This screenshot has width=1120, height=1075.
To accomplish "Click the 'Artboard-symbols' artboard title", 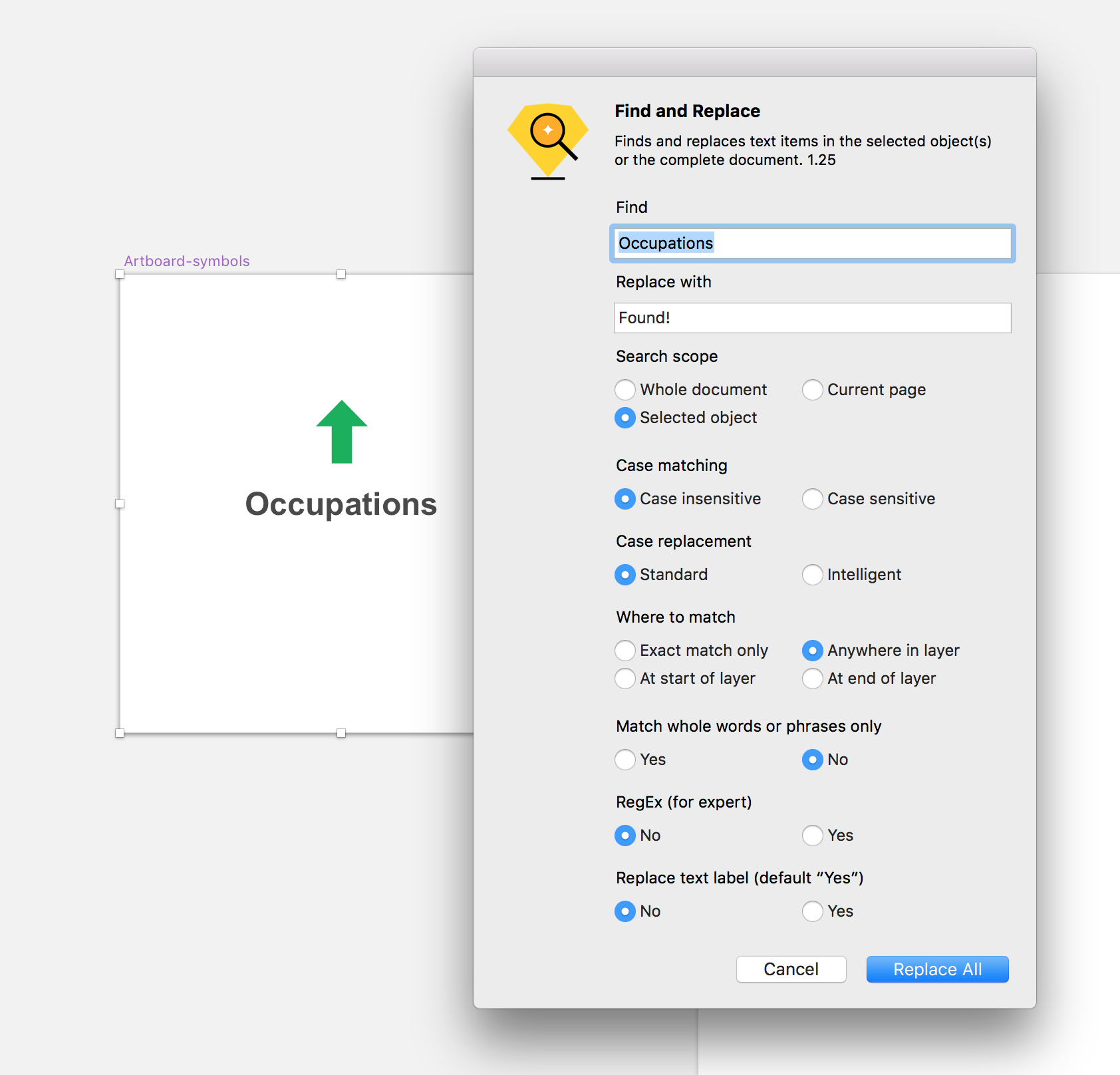I will (186, 261).
